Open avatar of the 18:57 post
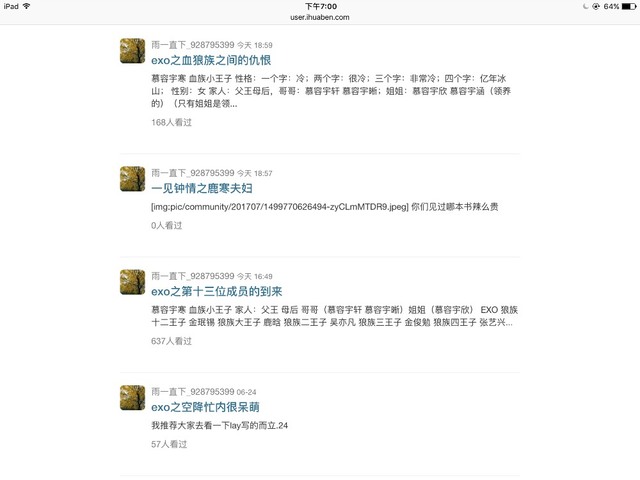Viewport: 640px width, 480px height. pyautogui.click(x=132, y=179)
